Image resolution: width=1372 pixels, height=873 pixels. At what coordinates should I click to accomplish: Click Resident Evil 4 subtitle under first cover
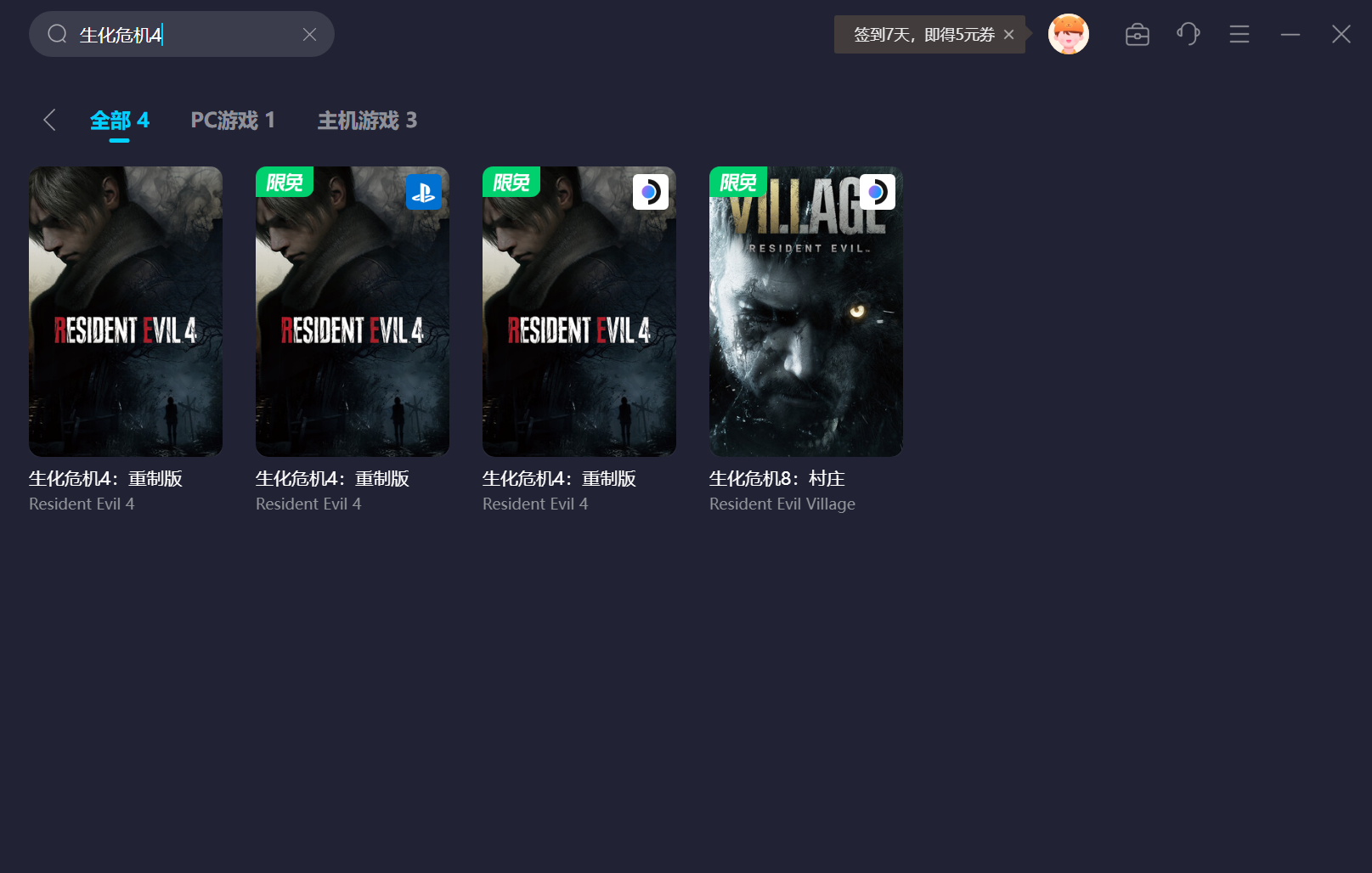pyautogui.click(x=82, y=504)
